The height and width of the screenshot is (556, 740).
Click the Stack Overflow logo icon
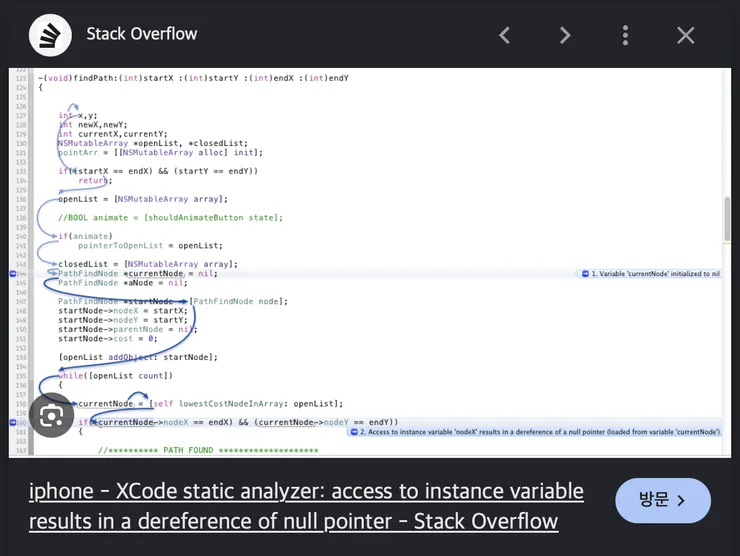click(x=50, y=35)
